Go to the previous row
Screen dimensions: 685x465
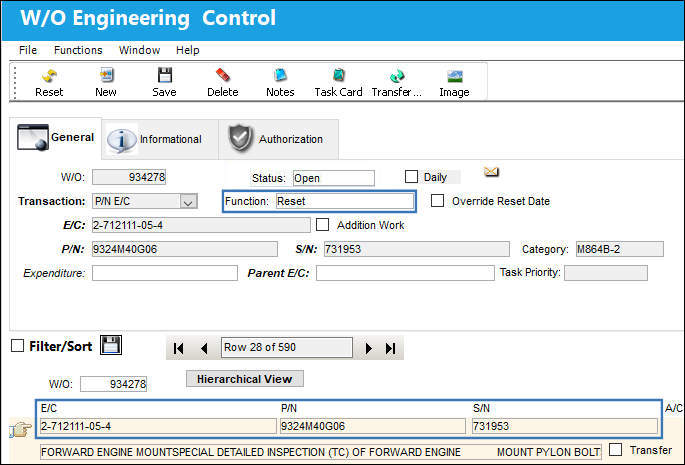coord(204,348)
